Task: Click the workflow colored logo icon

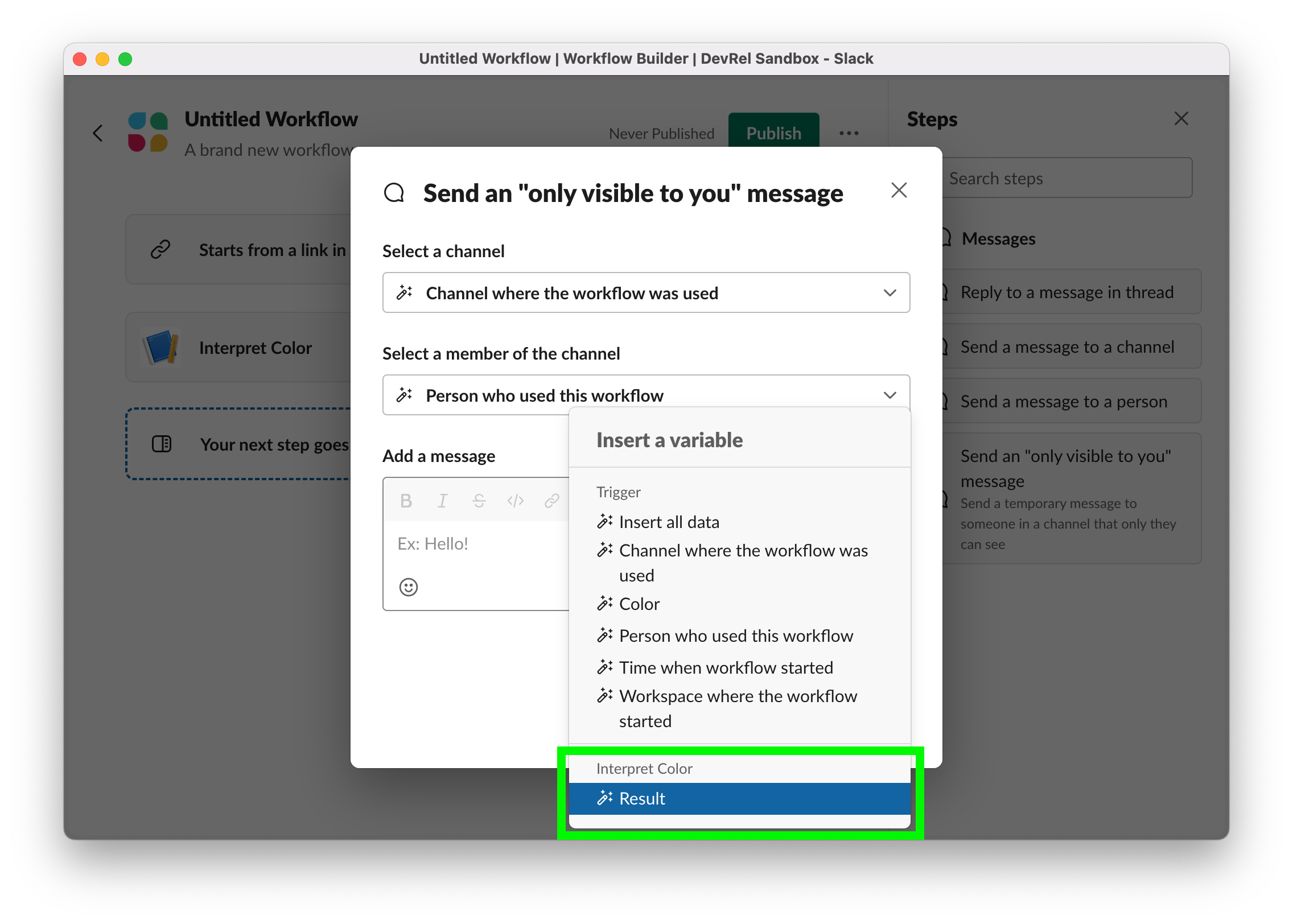Action: [x=148, y=132]
